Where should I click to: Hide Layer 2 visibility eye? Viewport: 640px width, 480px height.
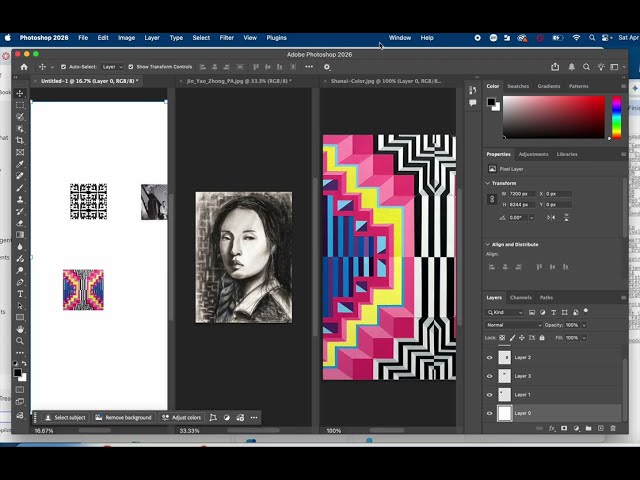click(489, 358)
